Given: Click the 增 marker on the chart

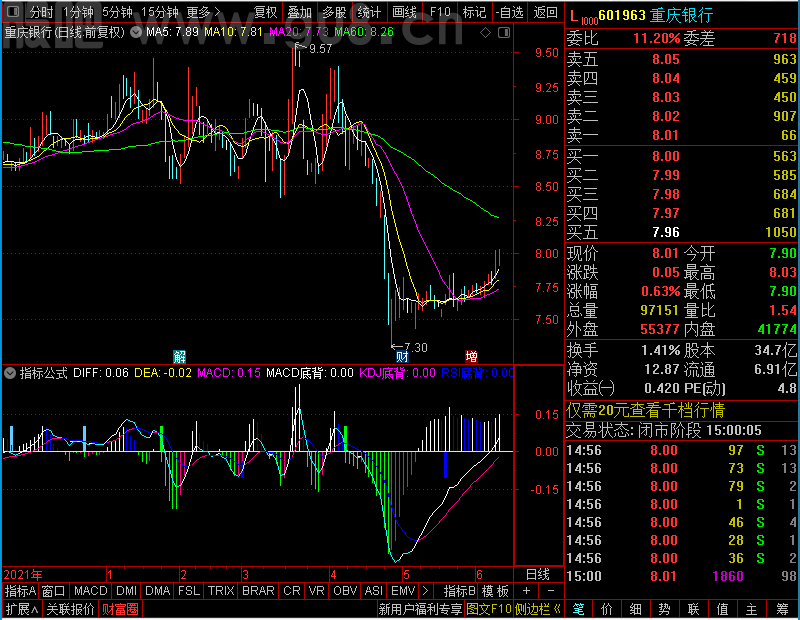Looking at the screenshot, I should point(471,356).
